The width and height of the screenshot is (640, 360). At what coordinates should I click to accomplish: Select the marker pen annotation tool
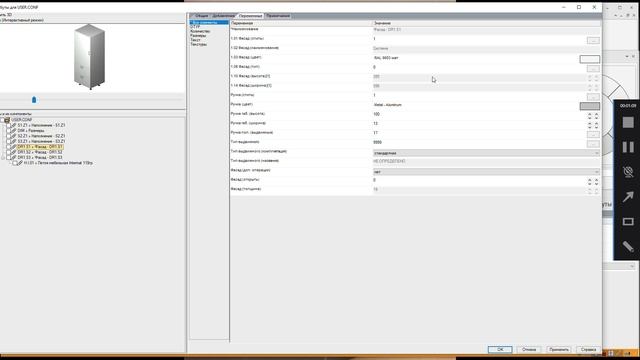click(x=628, y=246)
